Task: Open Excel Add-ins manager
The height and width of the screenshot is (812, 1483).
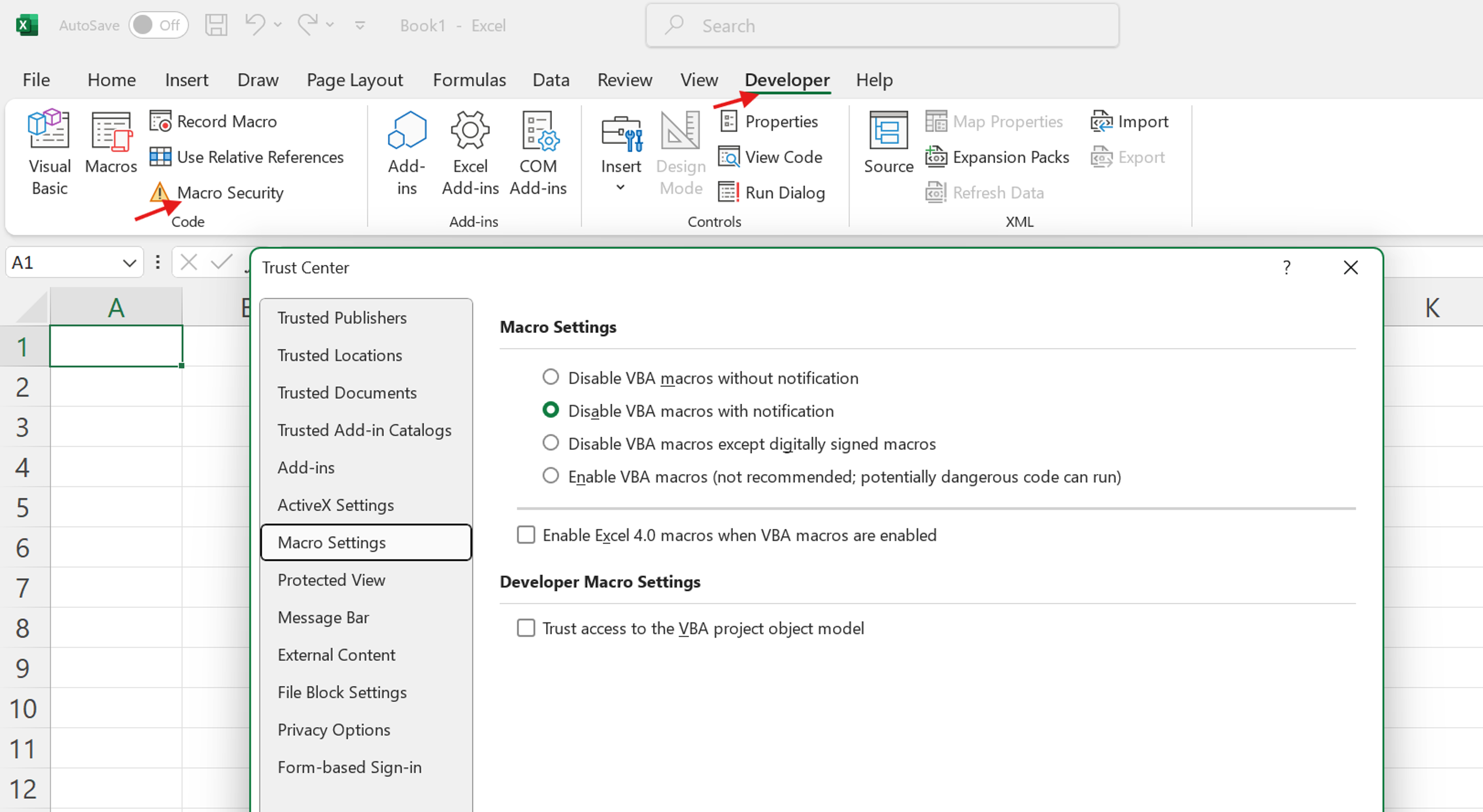Action: click(x=470, y=153)
